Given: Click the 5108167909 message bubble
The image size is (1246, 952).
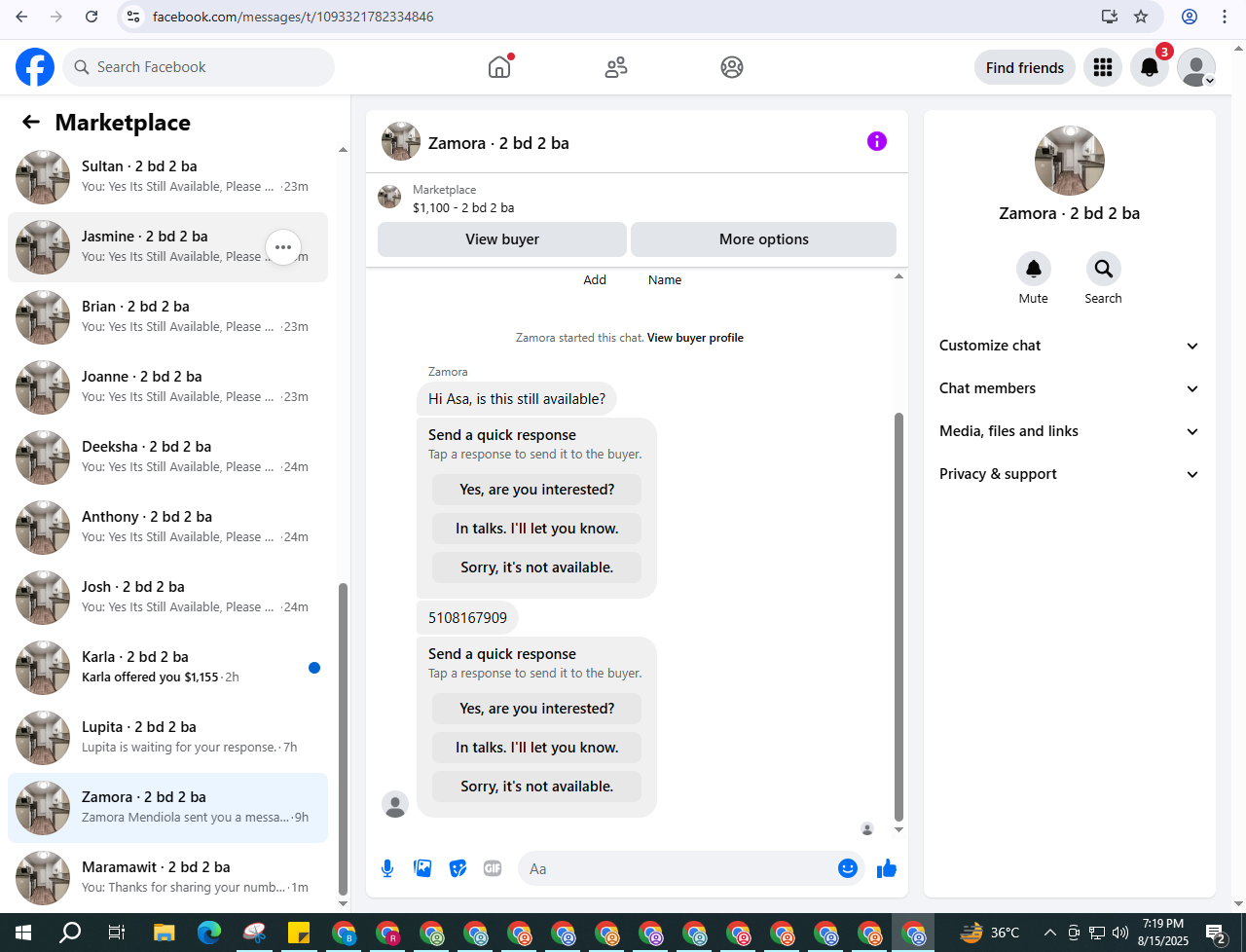Looking at the screenshot, I should pos(467,618).
